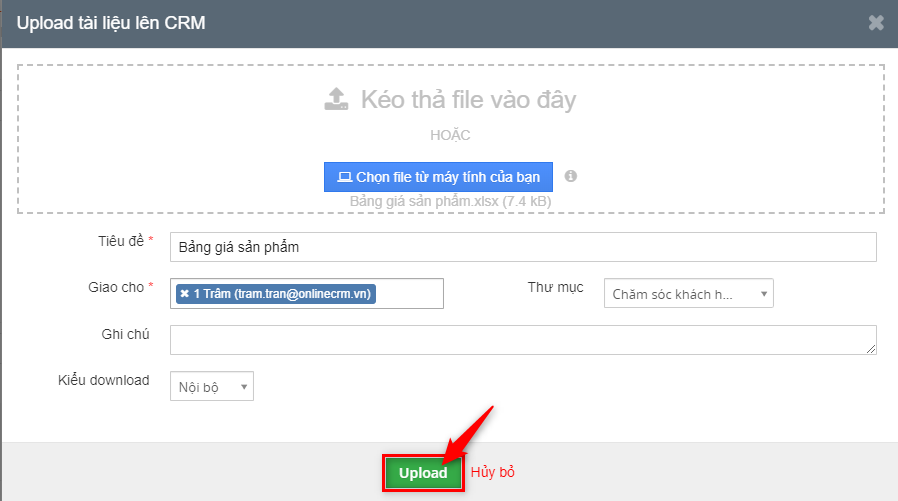Click the uploaded file name Bảng giá sản phẩm.xlsx
The height and width of the screenshot is (501, 898).
click(450, 201)
